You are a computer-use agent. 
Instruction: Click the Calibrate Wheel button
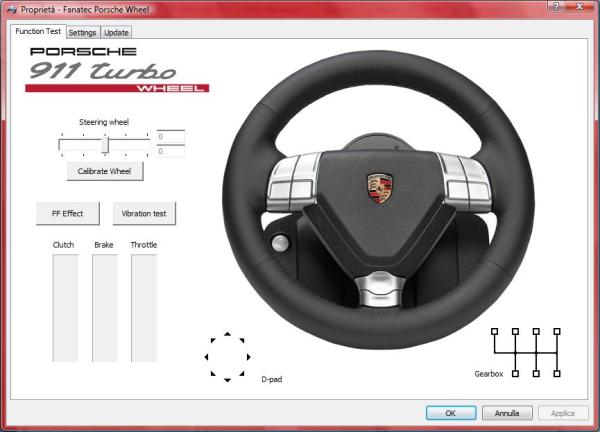[105, 171]
